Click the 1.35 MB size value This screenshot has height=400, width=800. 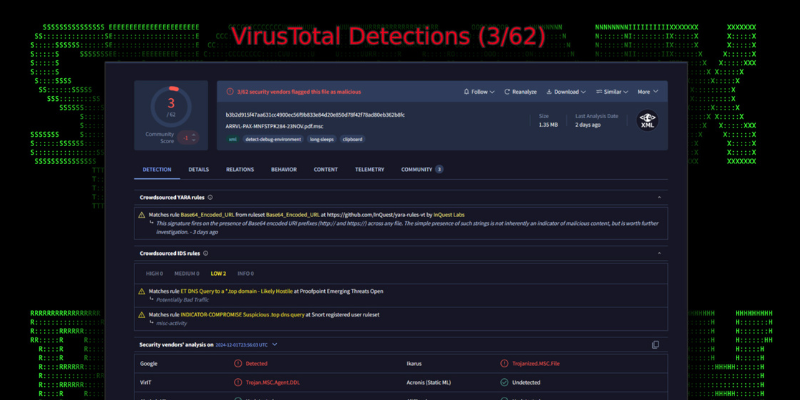[x=548, y=125]
